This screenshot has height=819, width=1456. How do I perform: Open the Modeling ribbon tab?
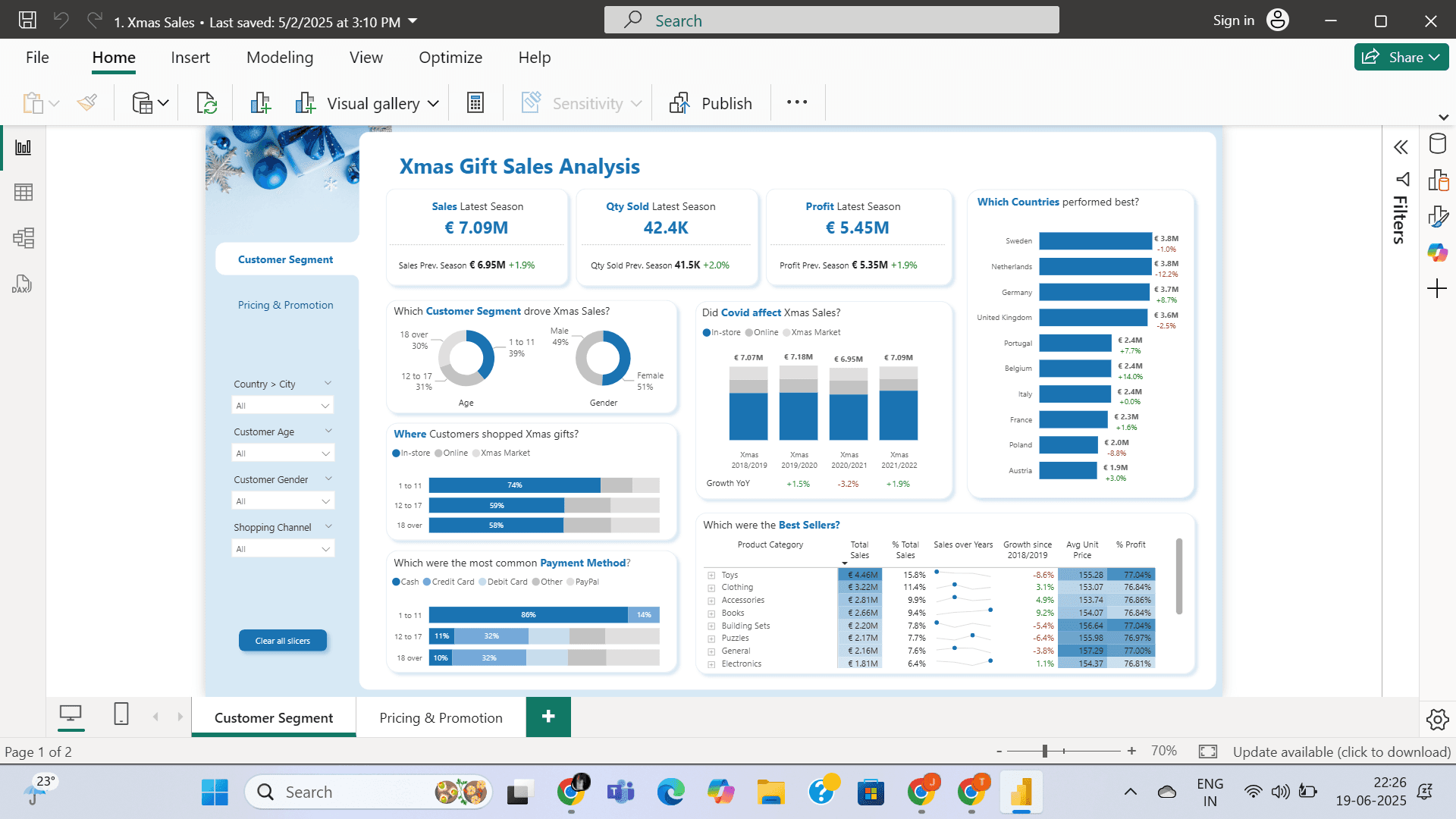click(279, 58)
